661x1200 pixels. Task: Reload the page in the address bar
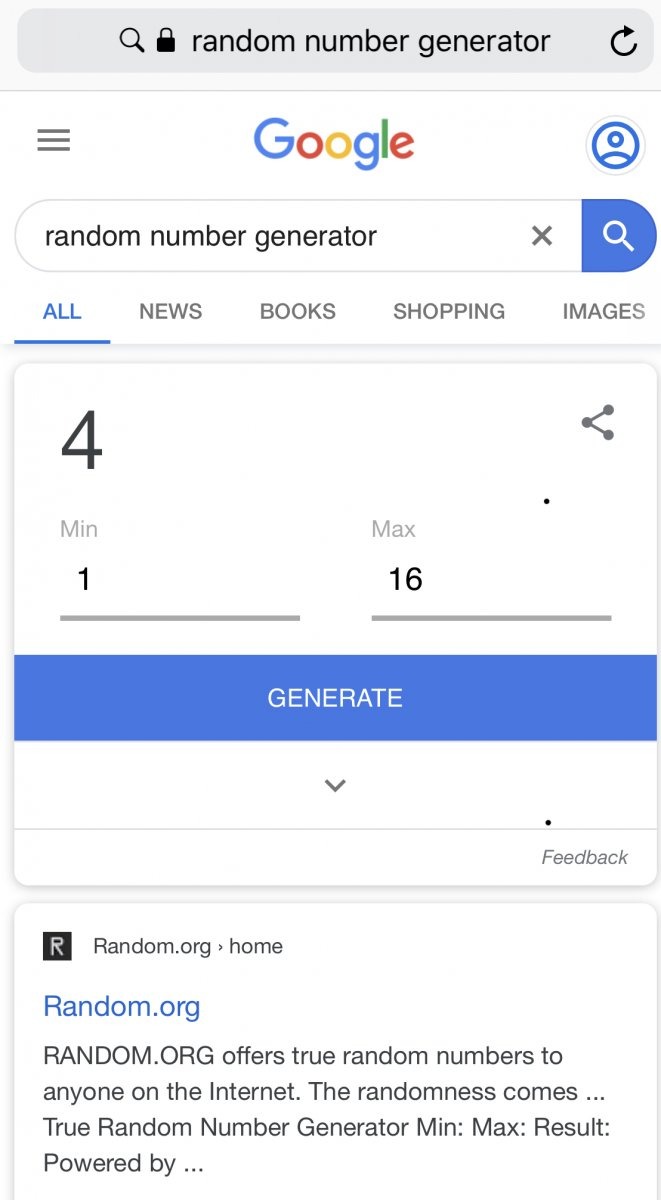tap(623, 41)
